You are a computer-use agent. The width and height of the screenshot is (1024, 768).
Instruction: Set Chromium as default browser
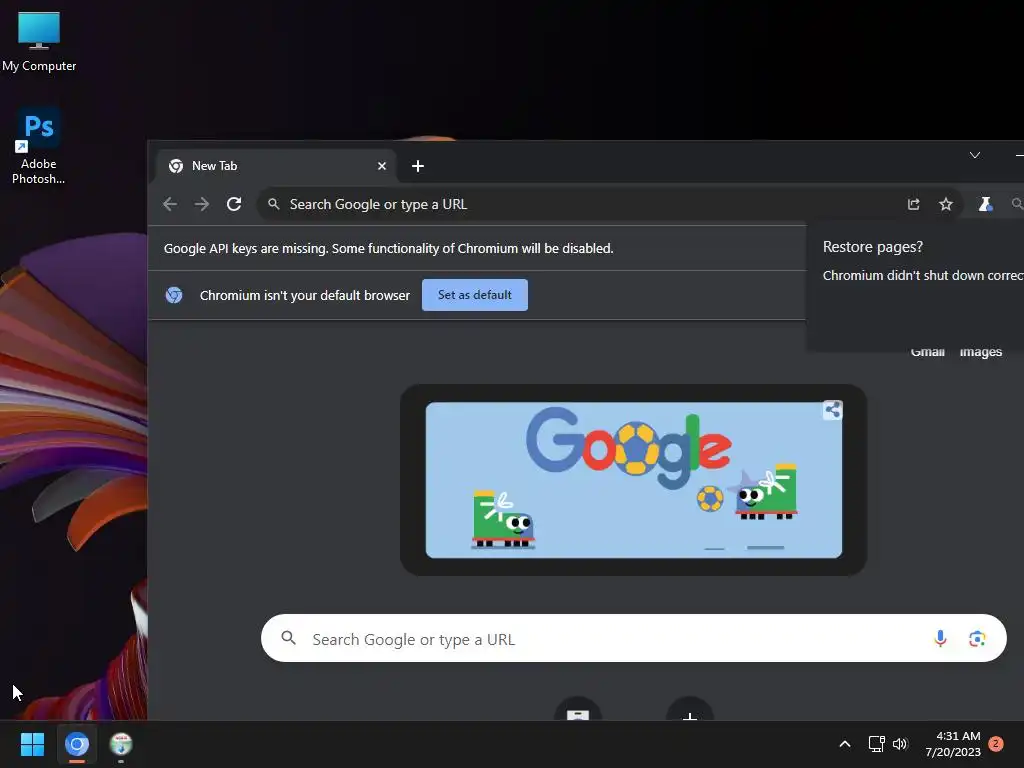475,295
